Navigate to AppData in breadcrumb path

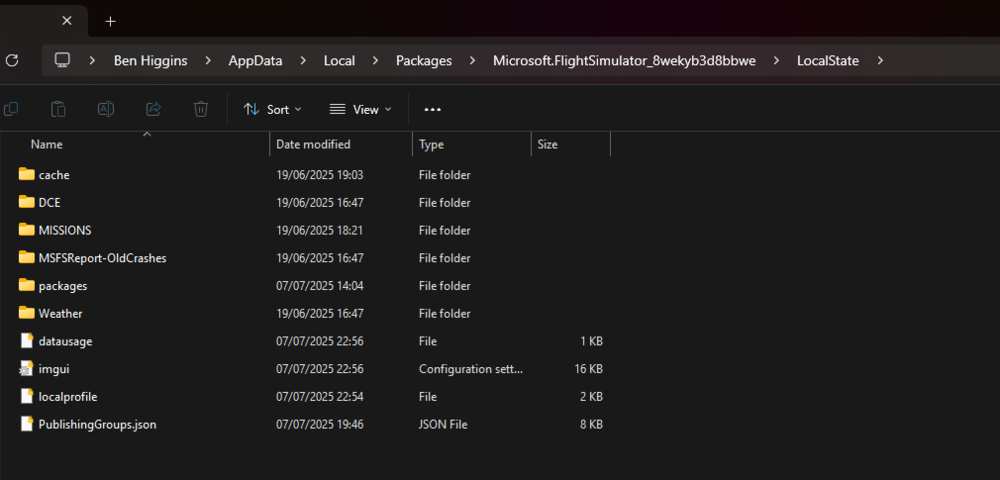click(x=255, y=60)
